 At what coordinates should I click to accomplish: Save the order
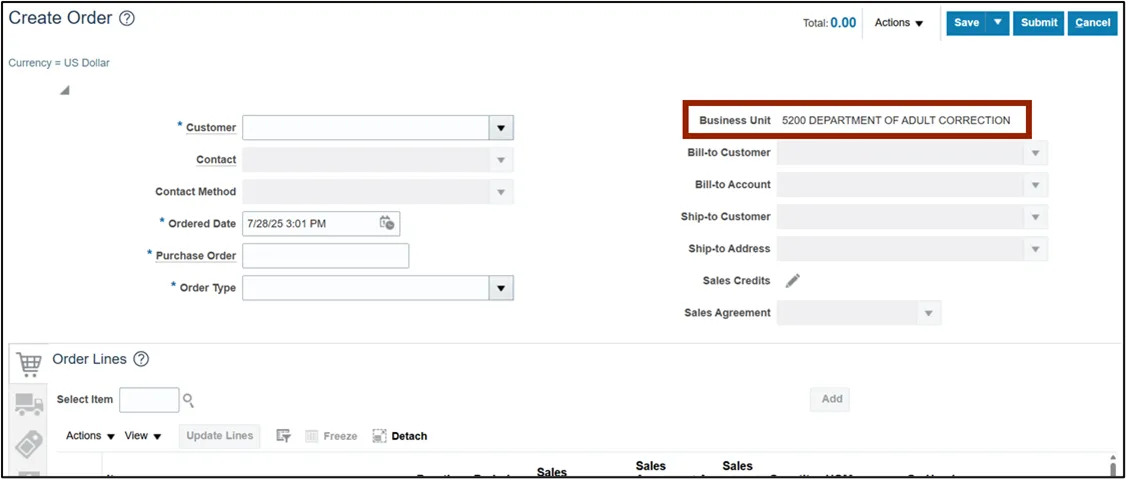click(x=967, y=23)
